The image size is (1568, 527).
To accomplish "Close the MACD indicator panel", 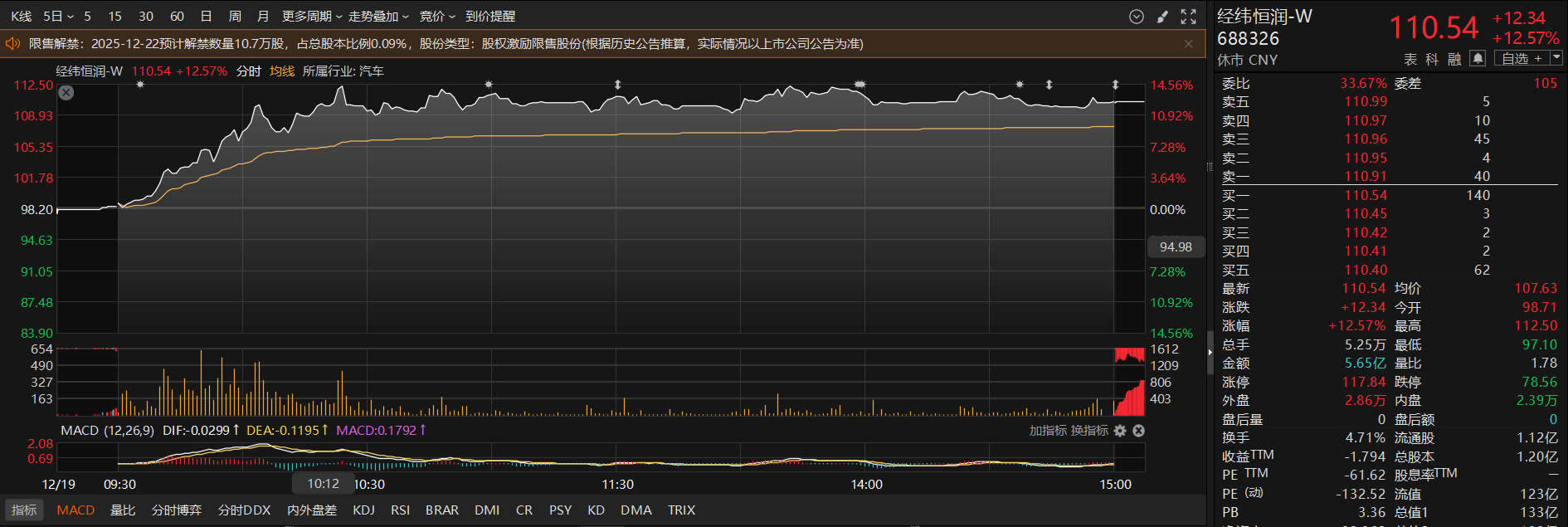I will (x=1138, y=431).
